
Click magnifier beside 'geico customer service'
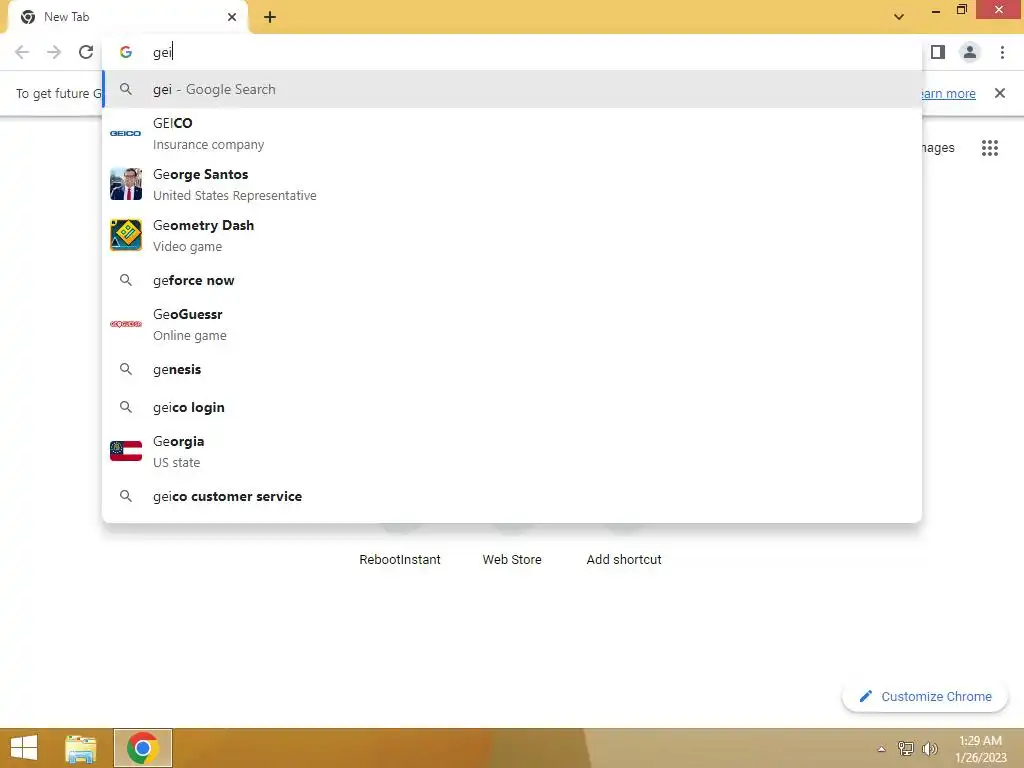tap(126, 496)
